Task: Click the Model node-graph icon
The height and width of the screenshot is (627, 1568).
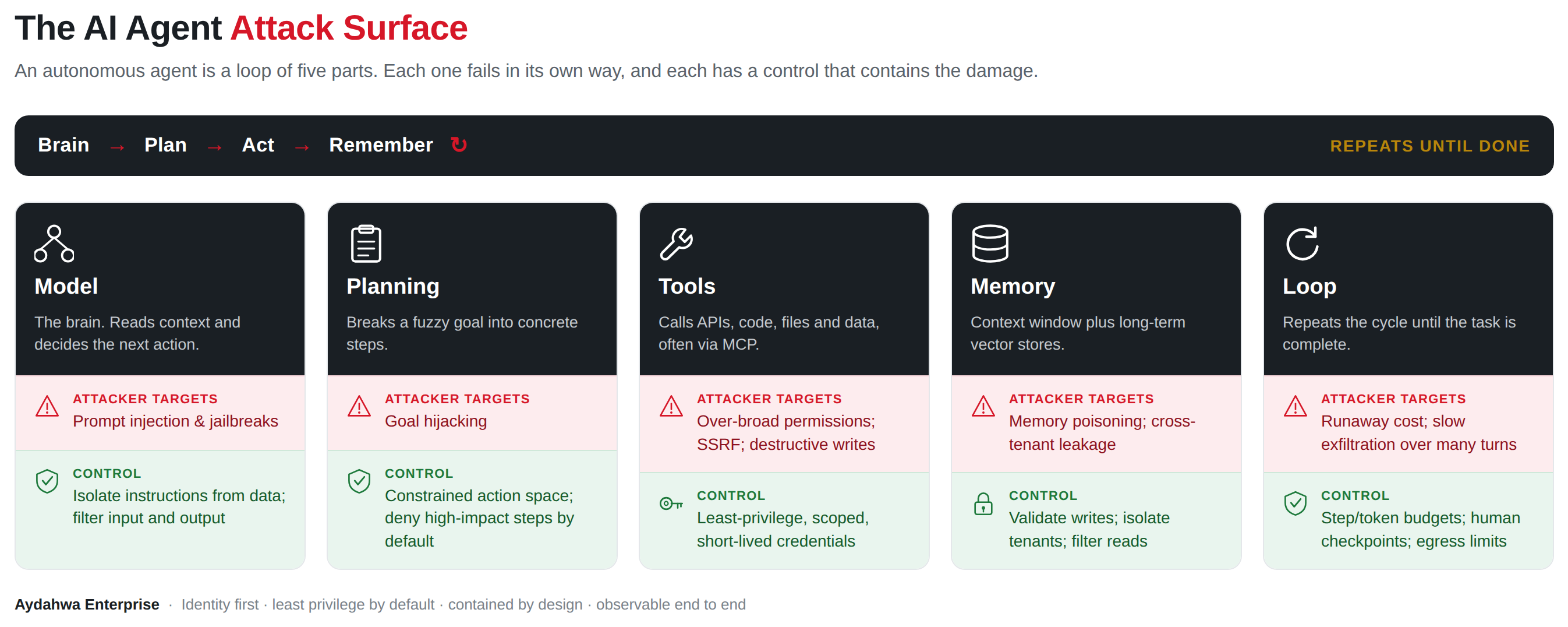Action: pos(54,244)
